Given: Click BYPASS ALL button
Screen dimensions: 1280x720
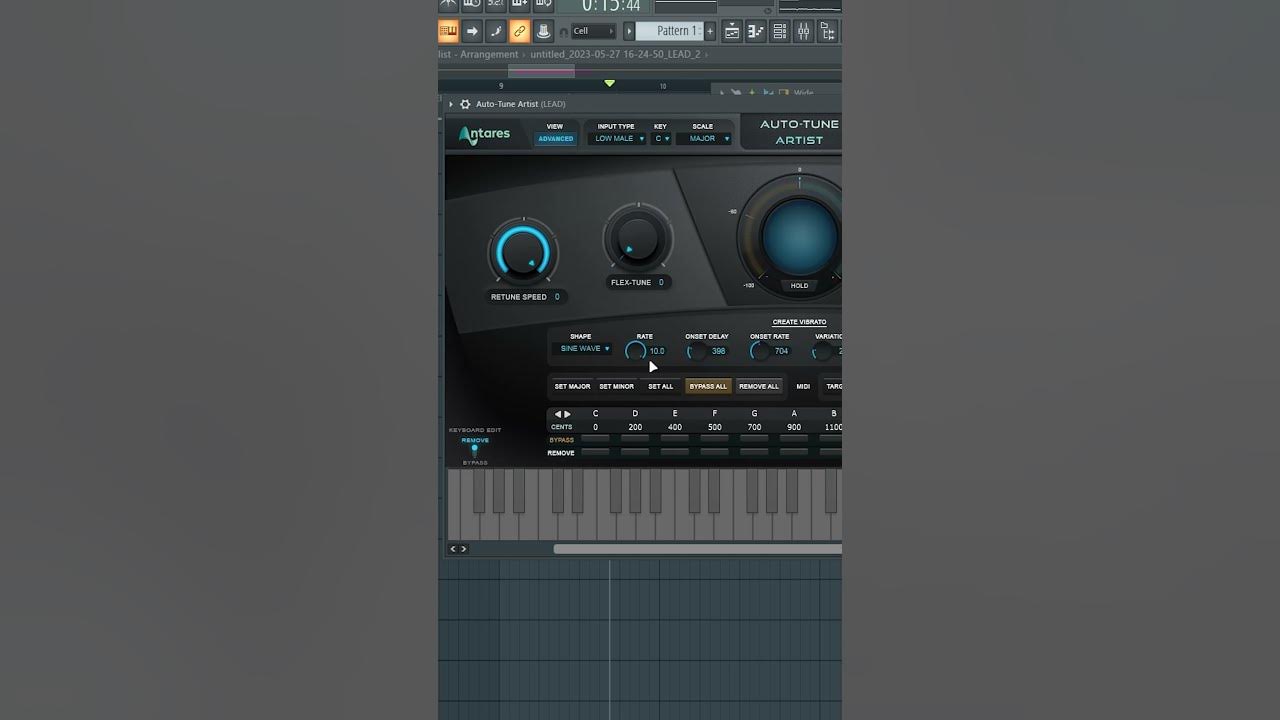Looking at the screenshot, I should point(708,386).
